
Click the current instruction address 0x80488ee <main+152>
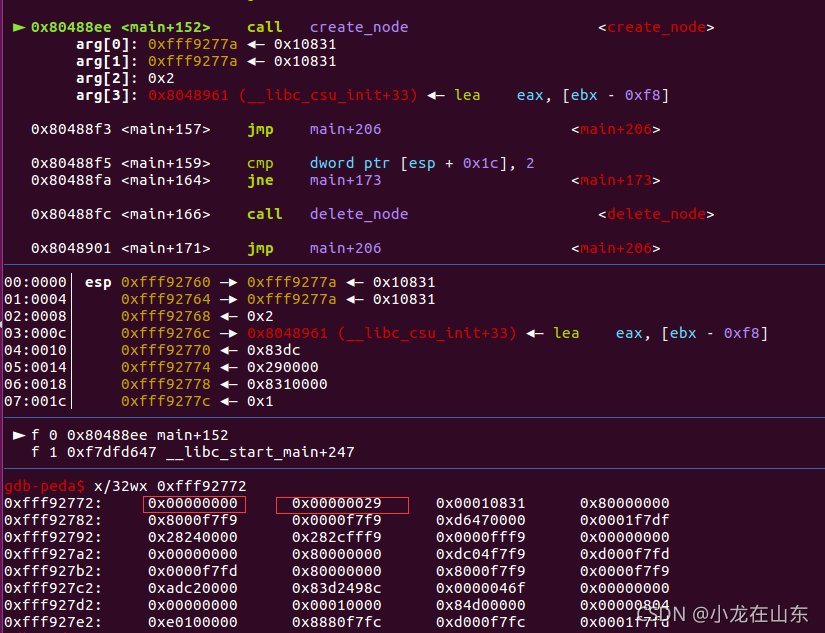tap(120, 27)
